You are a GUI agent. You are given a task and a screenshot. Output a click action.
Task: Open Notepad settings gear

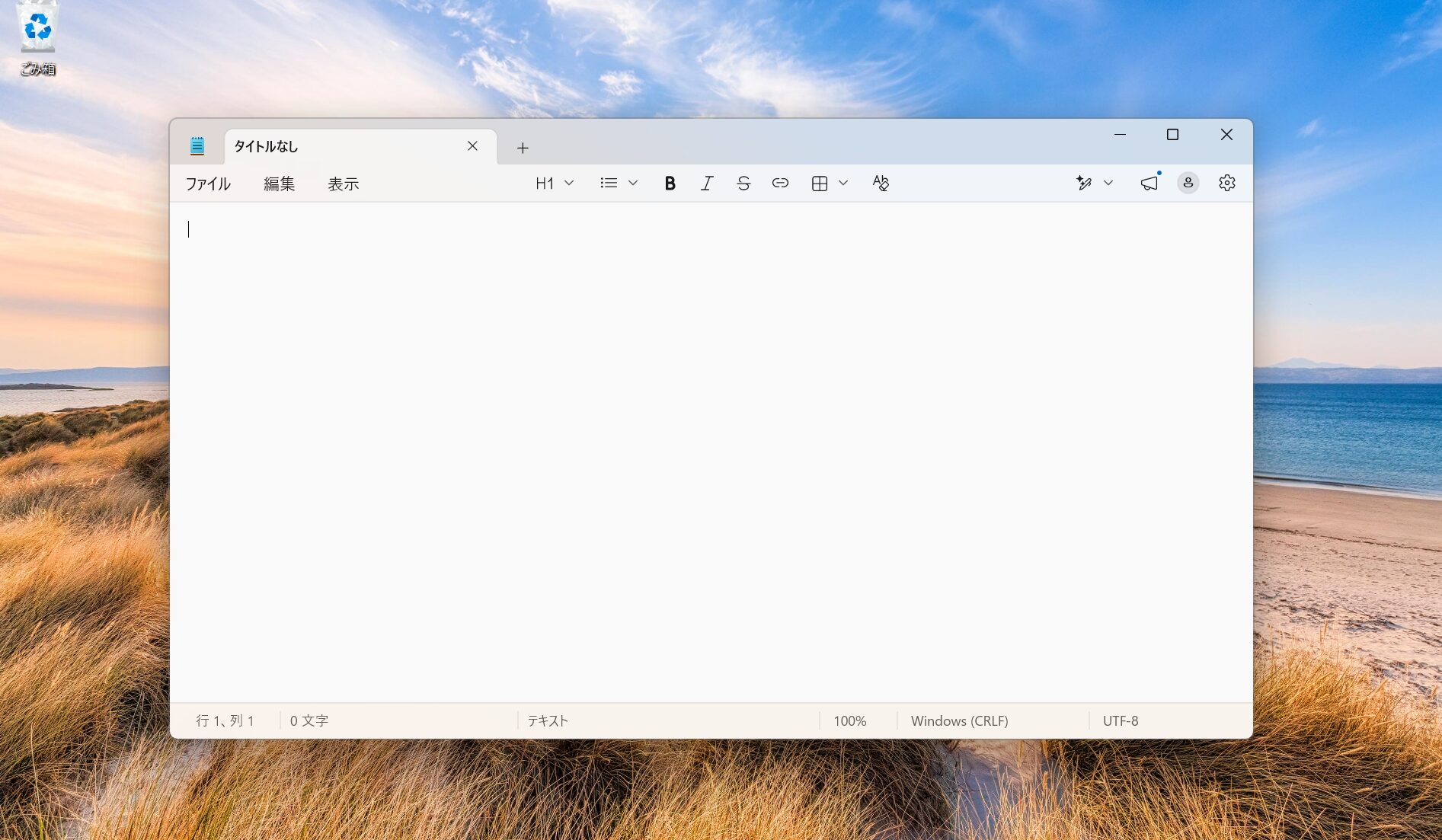tap(1226, 183)
